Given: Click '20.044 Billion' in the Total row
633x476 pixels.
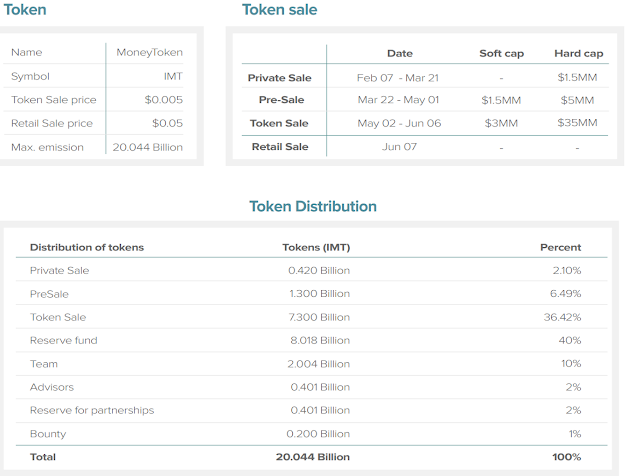Looking at the screenshot, I should [313, 457].
